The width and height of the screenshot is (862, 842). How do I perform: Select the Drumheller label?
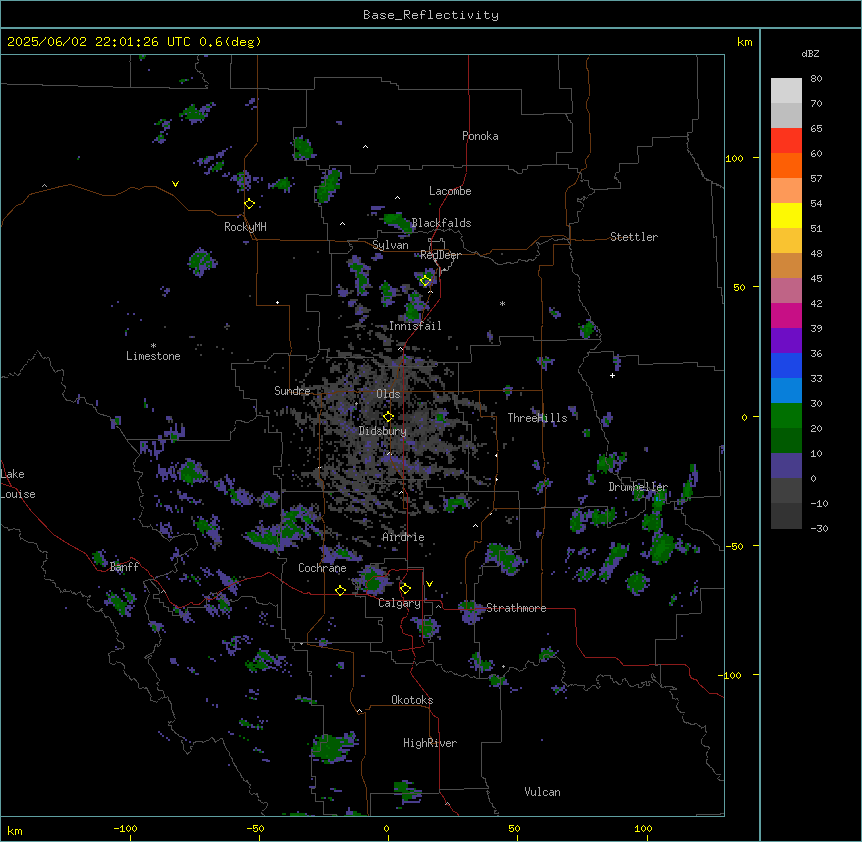(x=638, y=487)
